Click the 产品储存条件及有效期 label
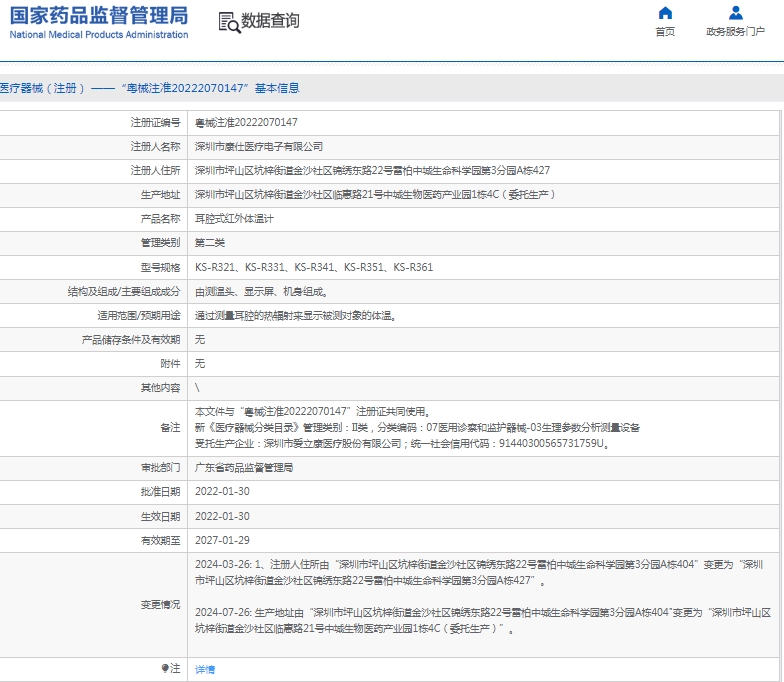The height and width of the screenshot is (682, 784). [x=130, y=340]
